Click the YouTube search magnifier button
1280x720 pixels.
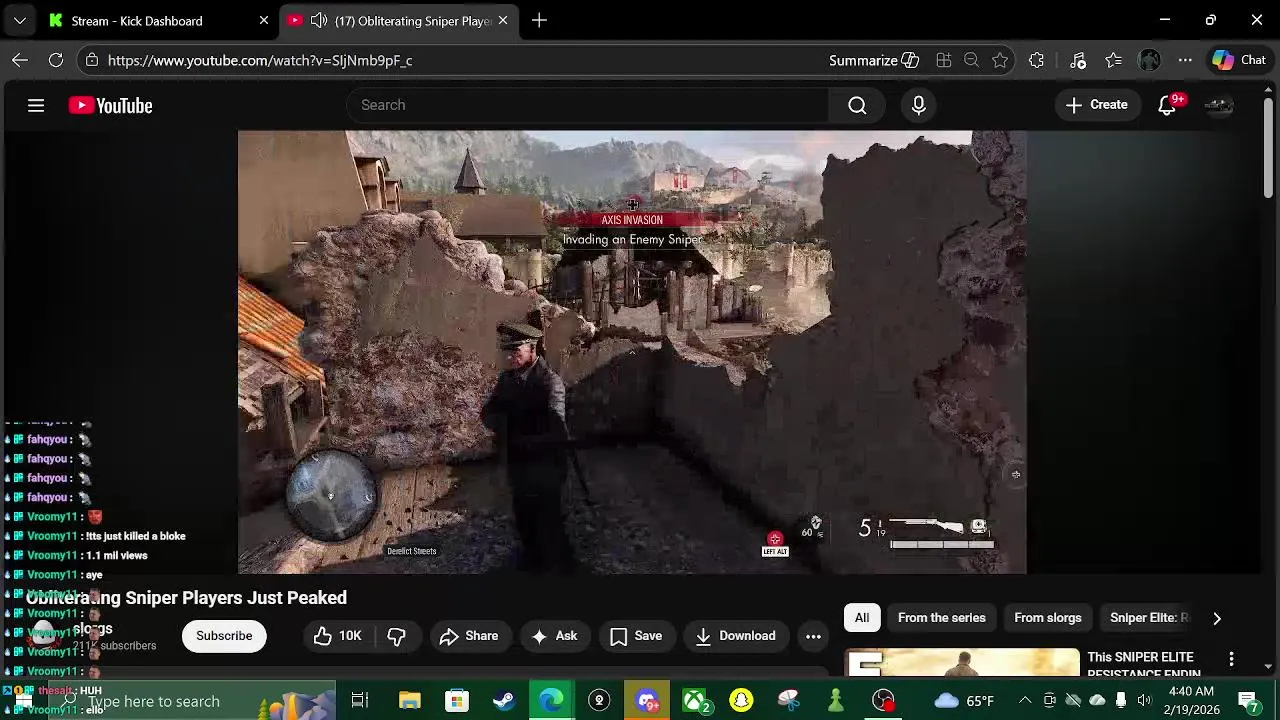tap(857, 105)
